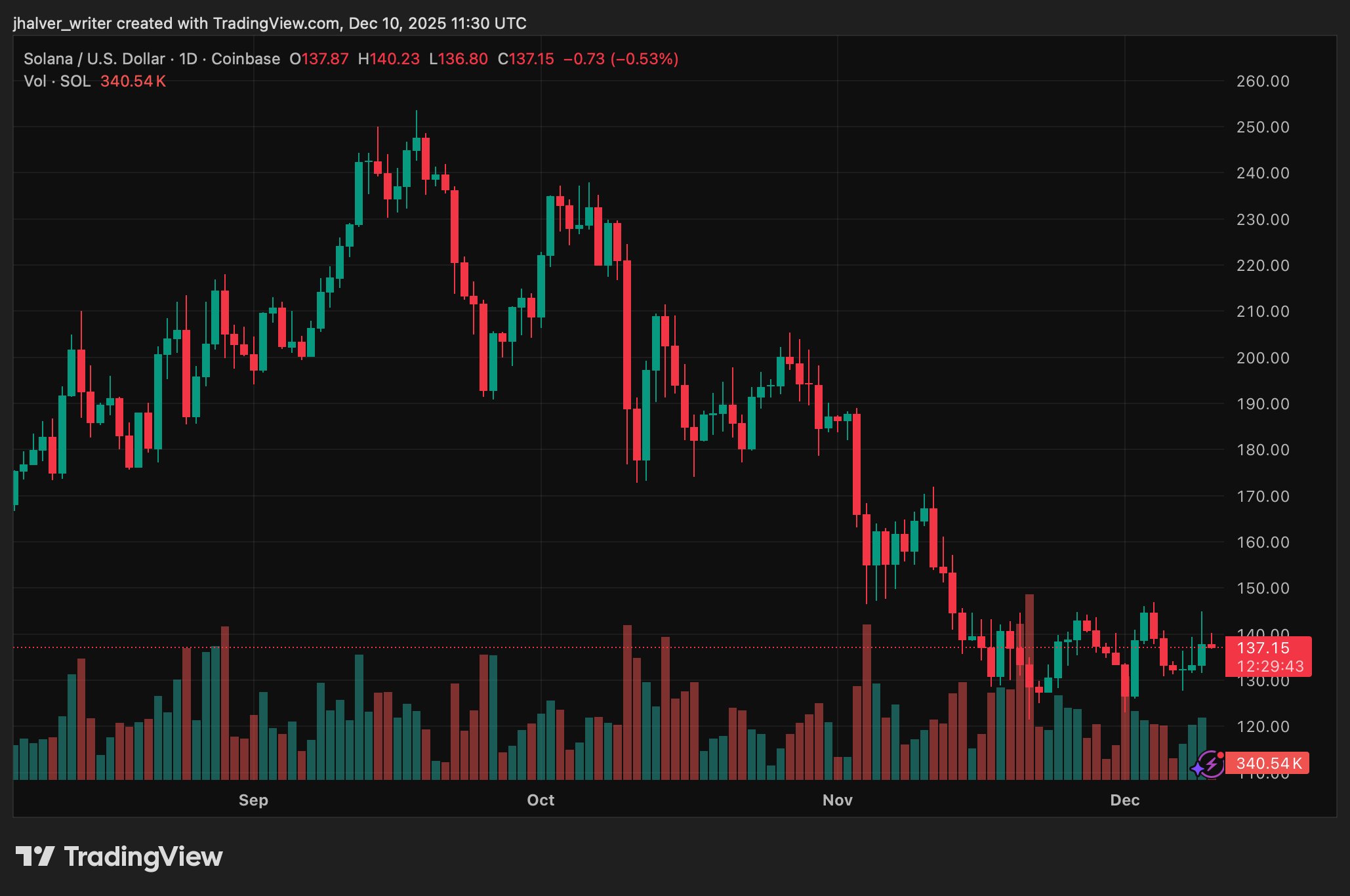This screenshot has height=896, width=1350.
Task: Click the legend high value H140.23
Action: point(388,59)
